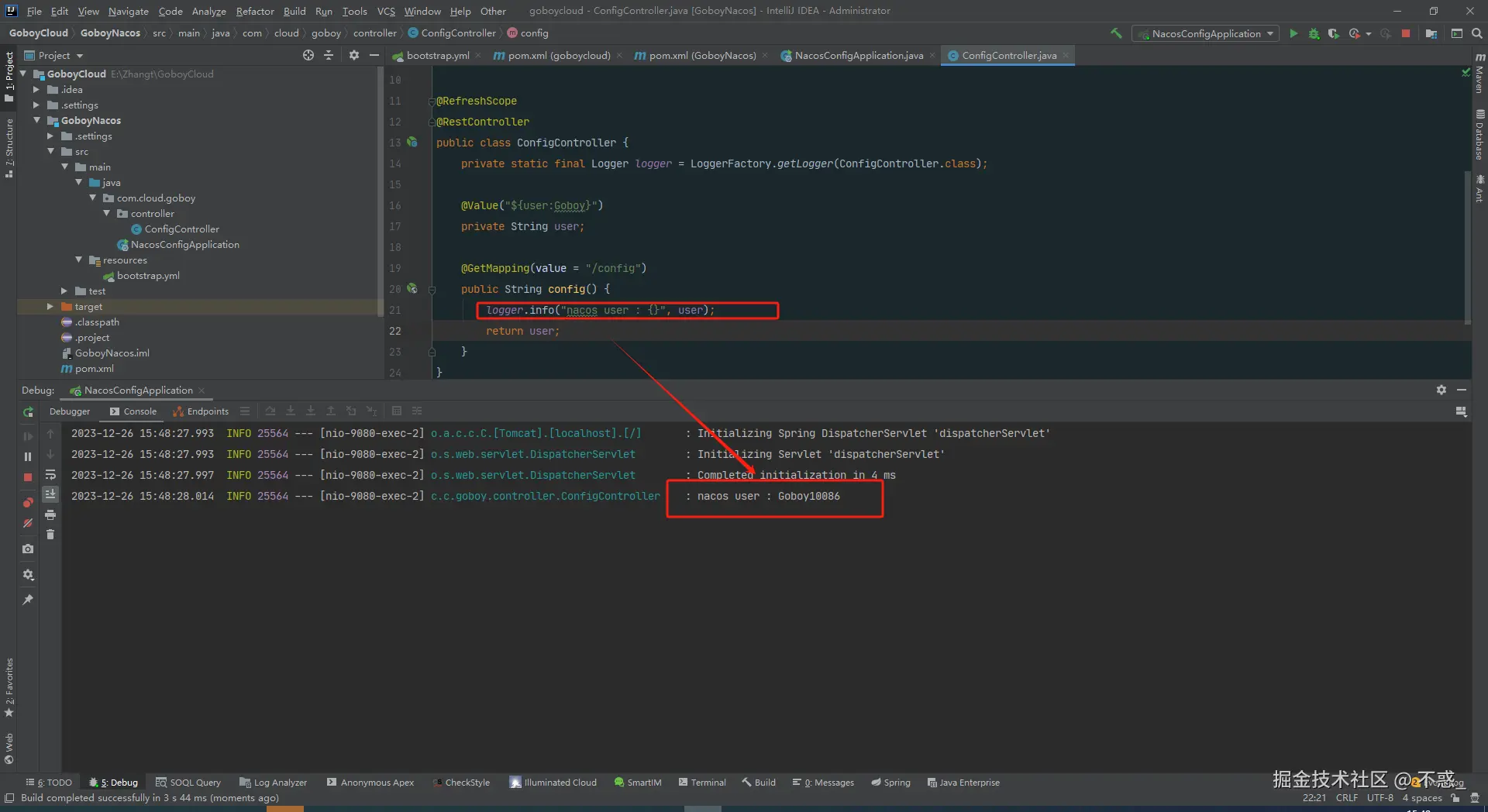
Task: Open bootstrap.yml in the project tree
Action: click(148, 276)
